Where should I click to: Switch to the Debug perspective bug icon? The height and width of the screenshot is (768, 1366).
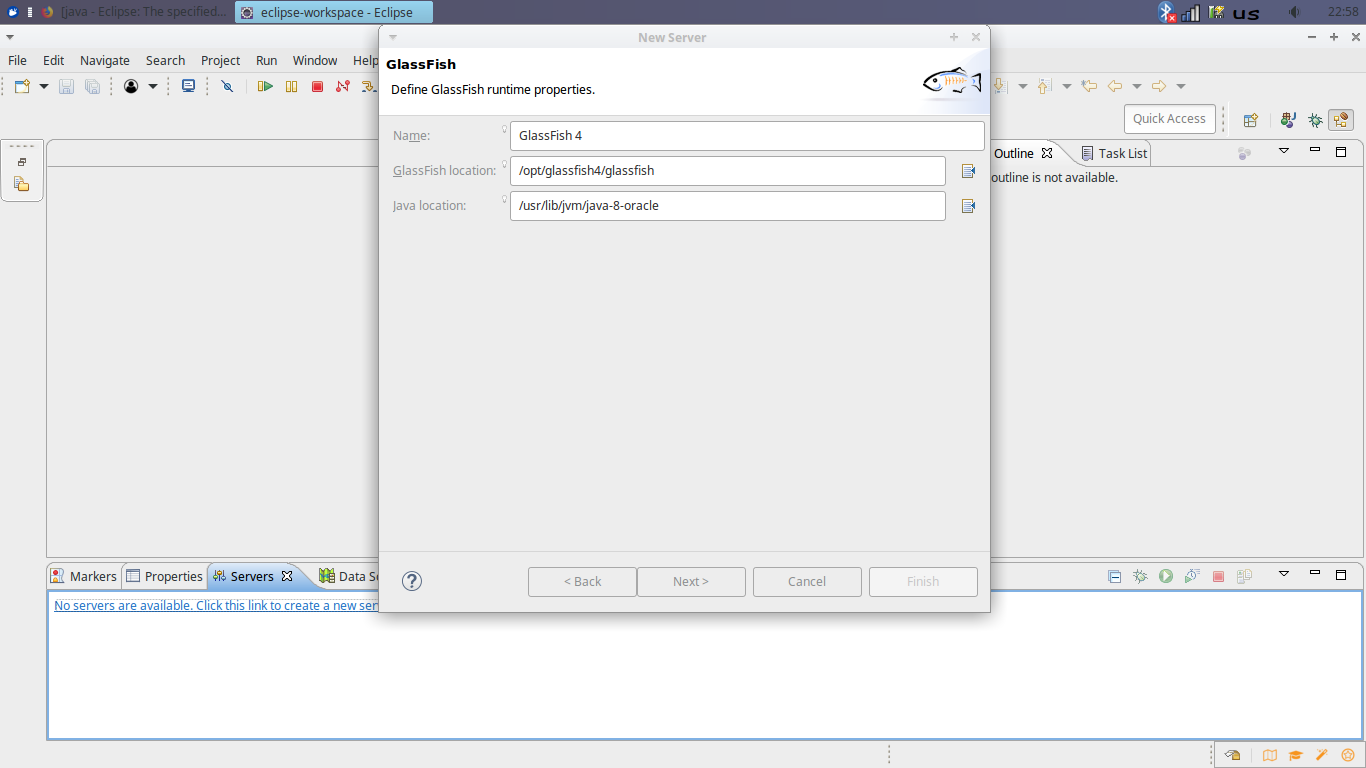[1315, 120]
